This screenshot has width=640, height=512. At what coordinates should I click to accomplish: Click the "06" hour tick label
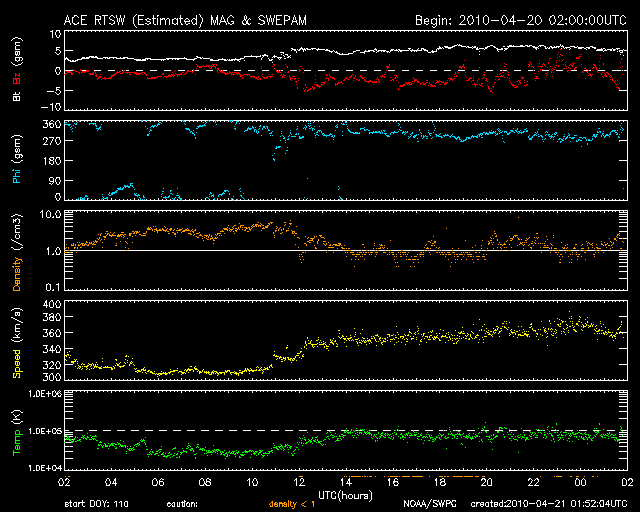pos(158,482)
